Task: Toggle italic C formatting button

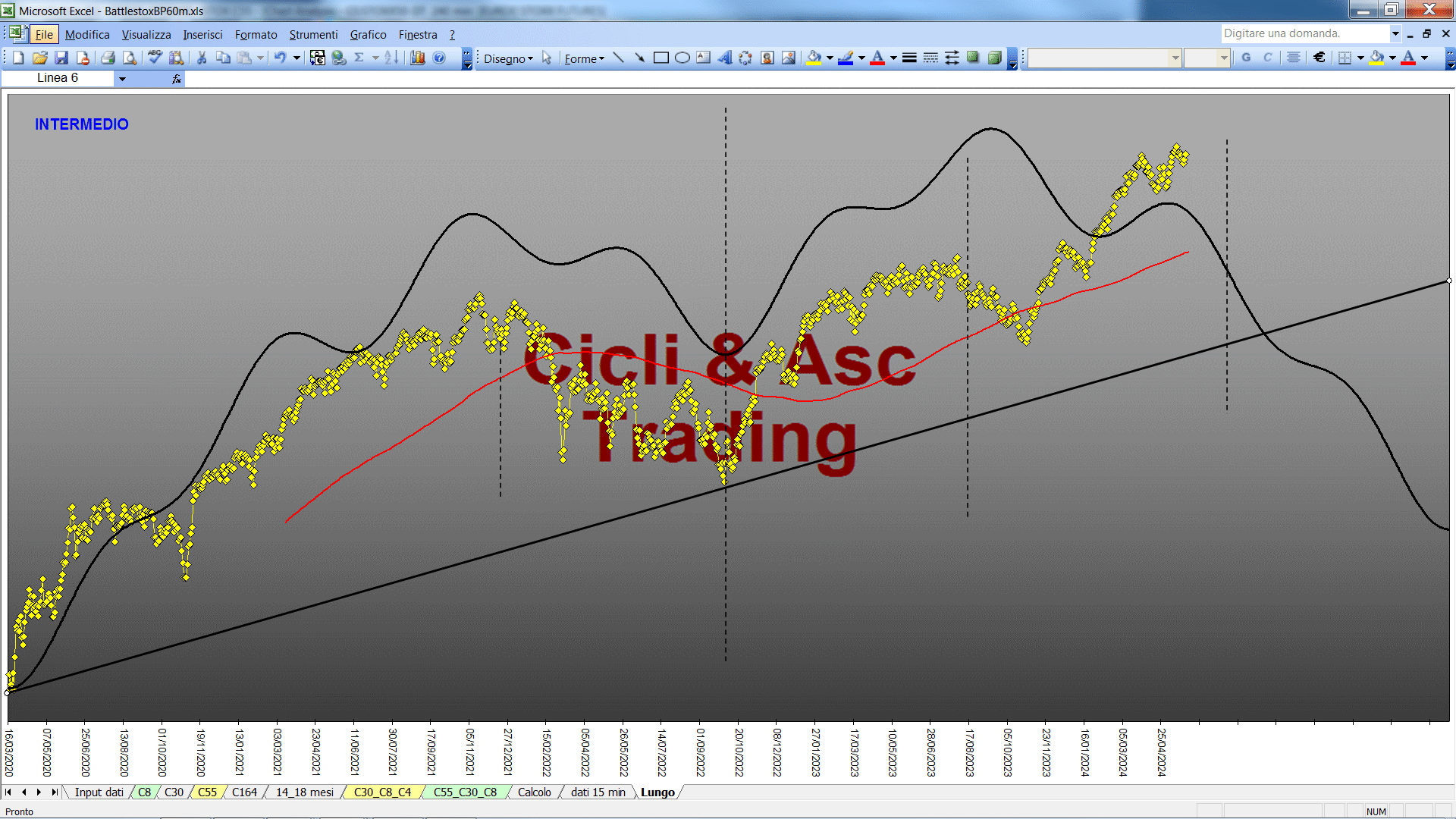Action: 1267,58
